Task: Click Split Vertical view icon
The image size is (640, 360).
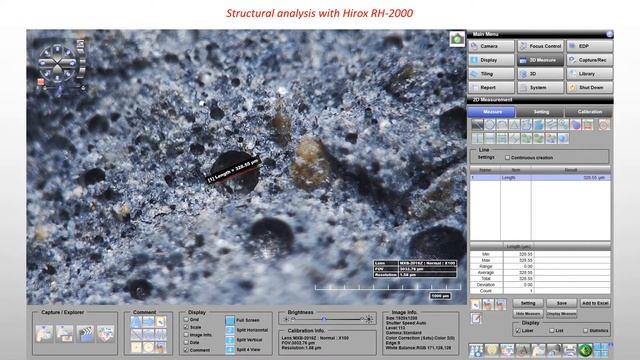Action: coord(230,340)
